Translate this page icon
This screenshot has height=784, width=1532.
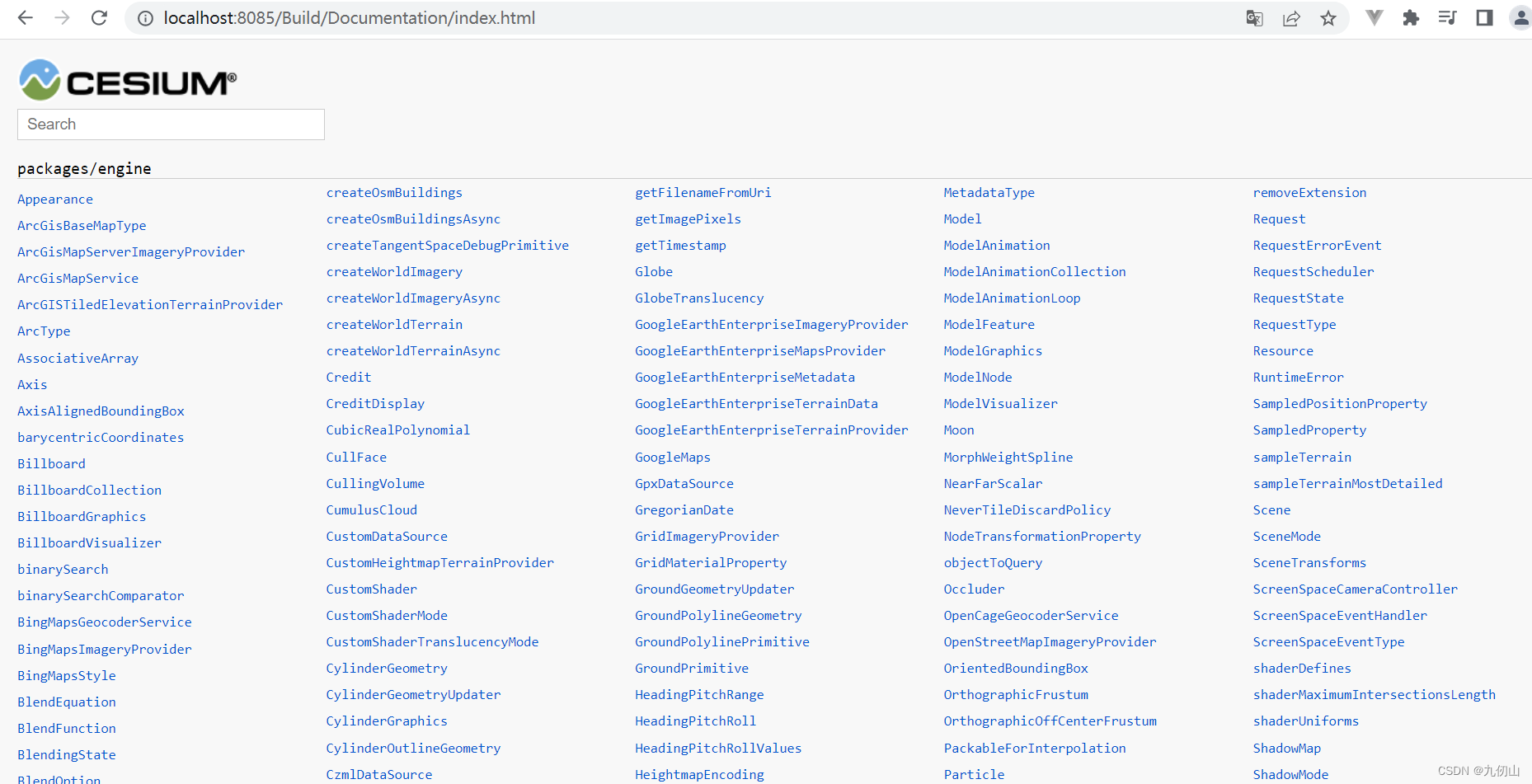point(1254,18)
